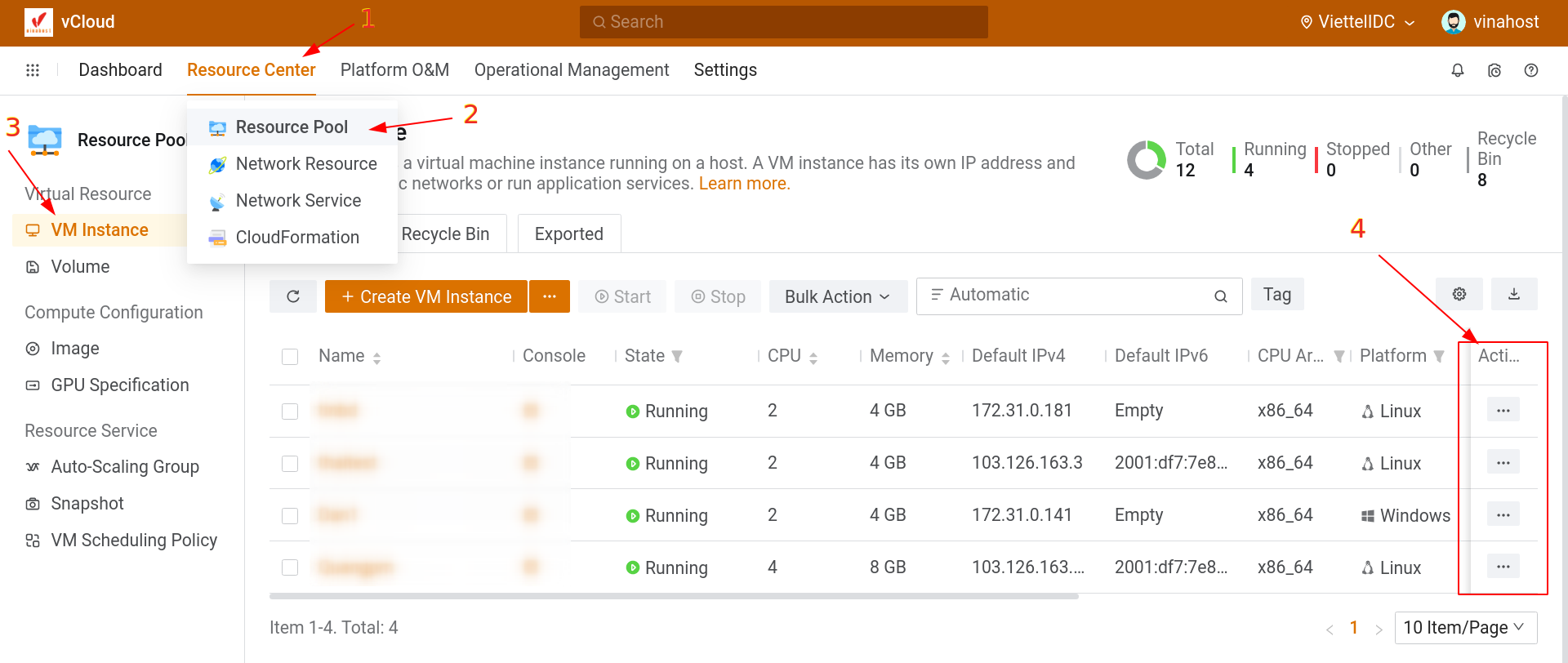Filter by State column funnel icon

(x=677, y=357)
